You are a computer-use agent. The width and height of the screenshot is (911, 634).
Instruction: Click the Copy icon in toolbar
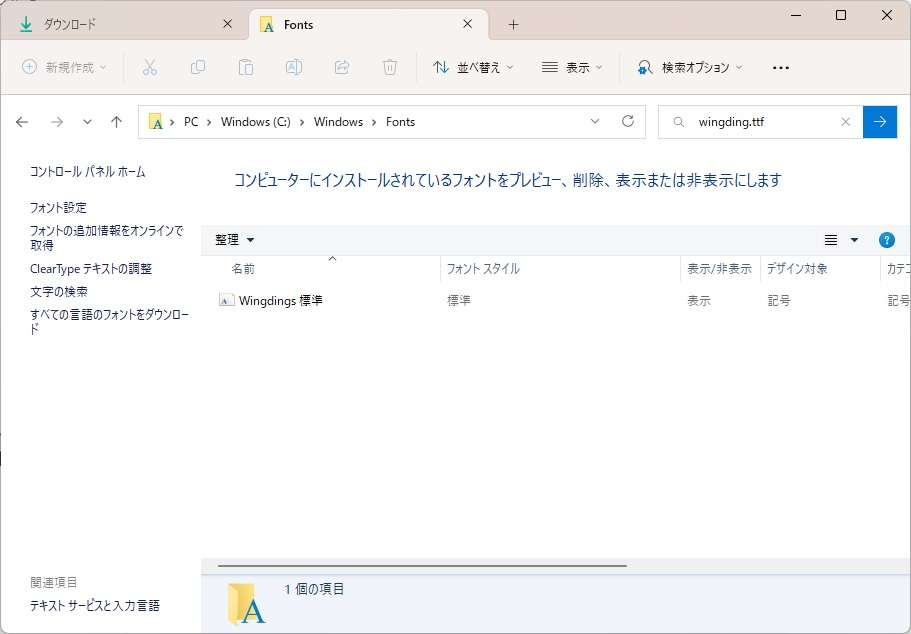[x=198, y=67]
